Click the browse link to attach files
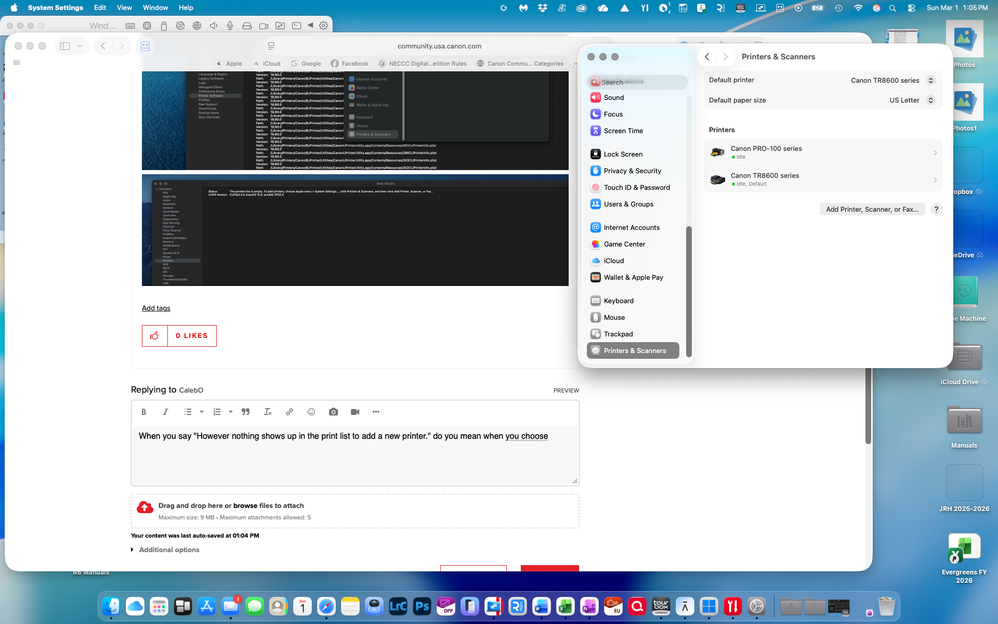998x624 pixels. [245, 506]
